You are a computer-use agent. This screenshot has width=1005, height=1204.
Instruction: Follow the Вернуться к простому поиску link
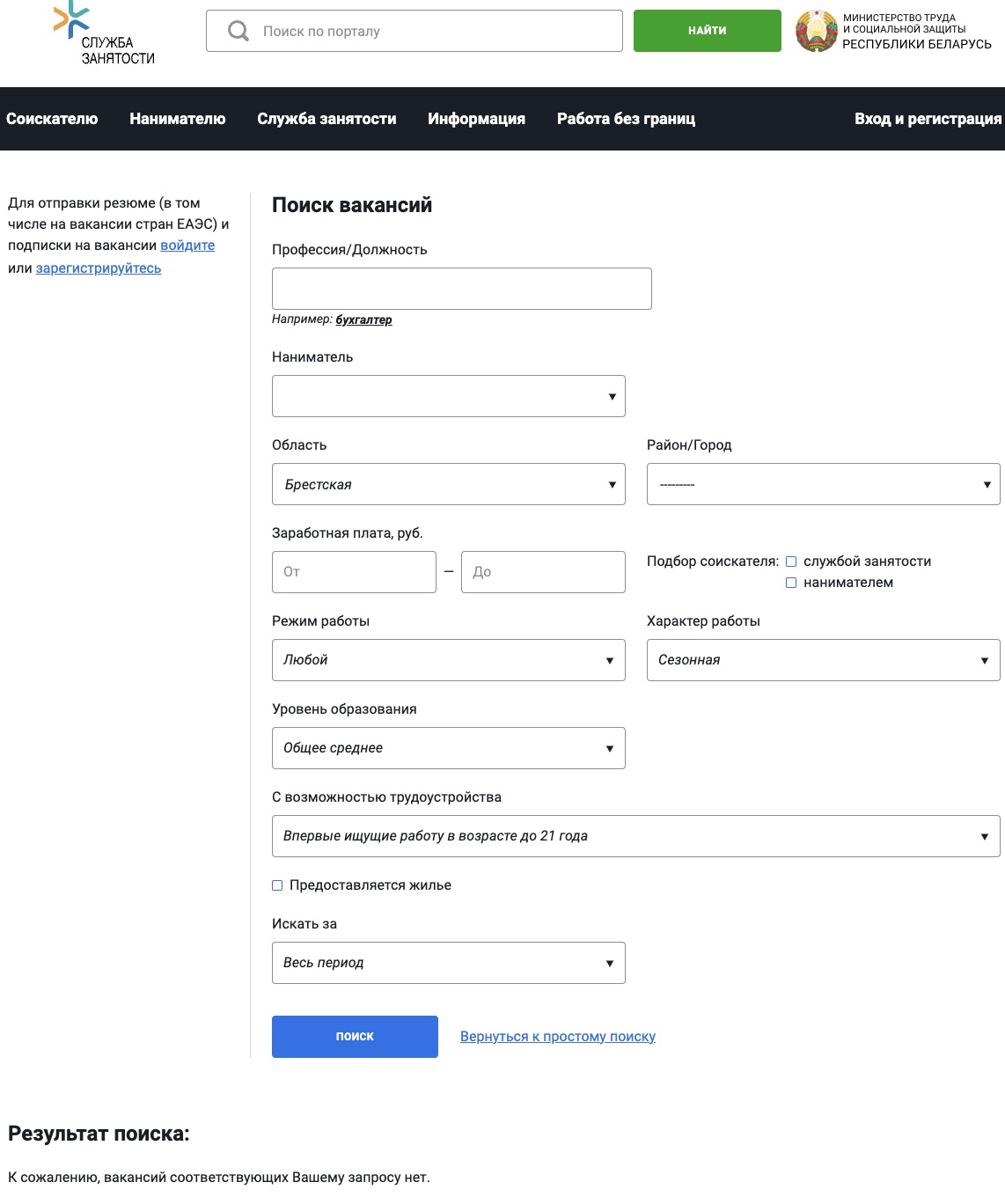point(557,1037)
